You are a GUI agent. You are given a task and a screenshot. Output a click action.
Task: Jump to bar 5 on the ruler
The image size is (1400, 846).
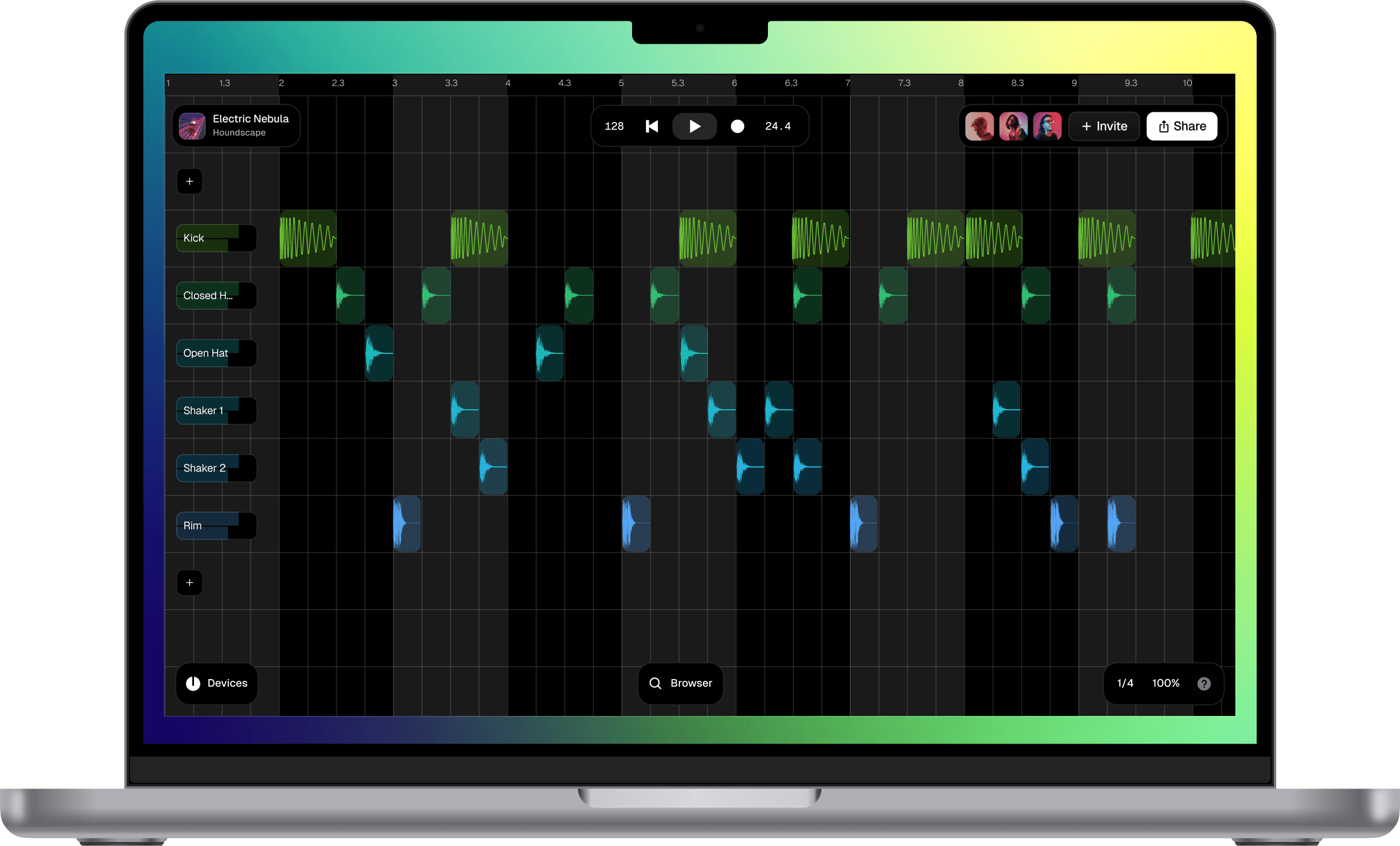[621, 83]
